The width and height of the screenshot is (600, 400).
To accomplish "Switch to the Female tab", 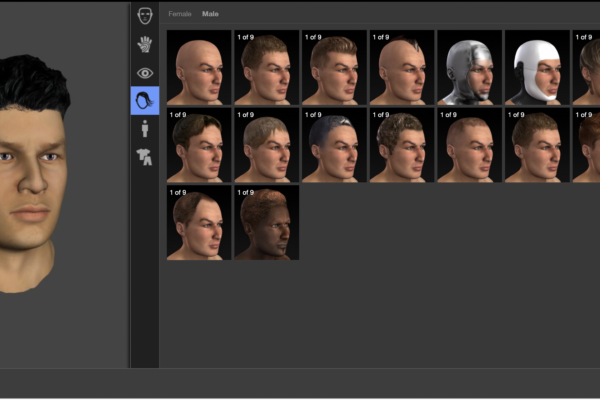I will [180, 14].
